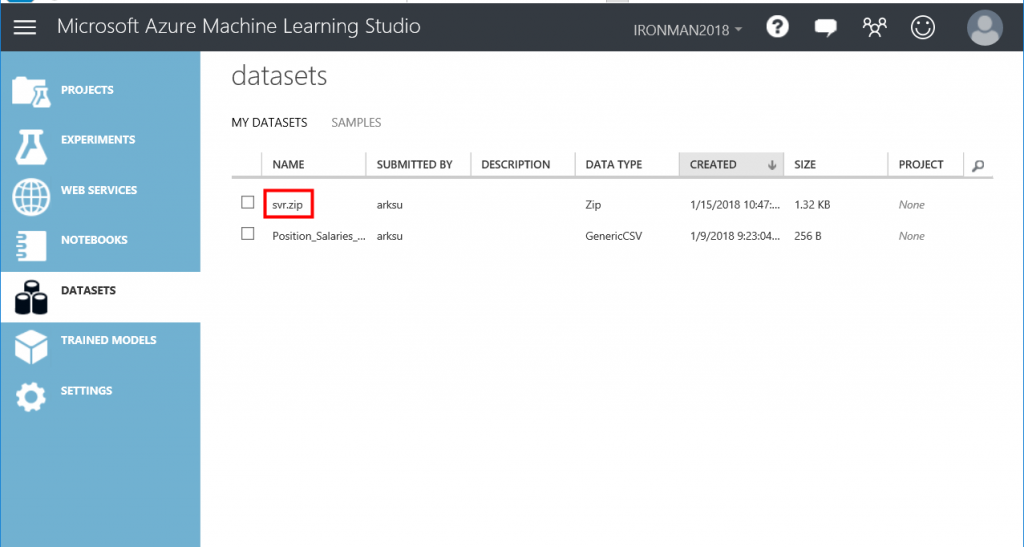Open the hamburger navigation menu
Viewport: 1024px width, 547px height.
point(25,27)
